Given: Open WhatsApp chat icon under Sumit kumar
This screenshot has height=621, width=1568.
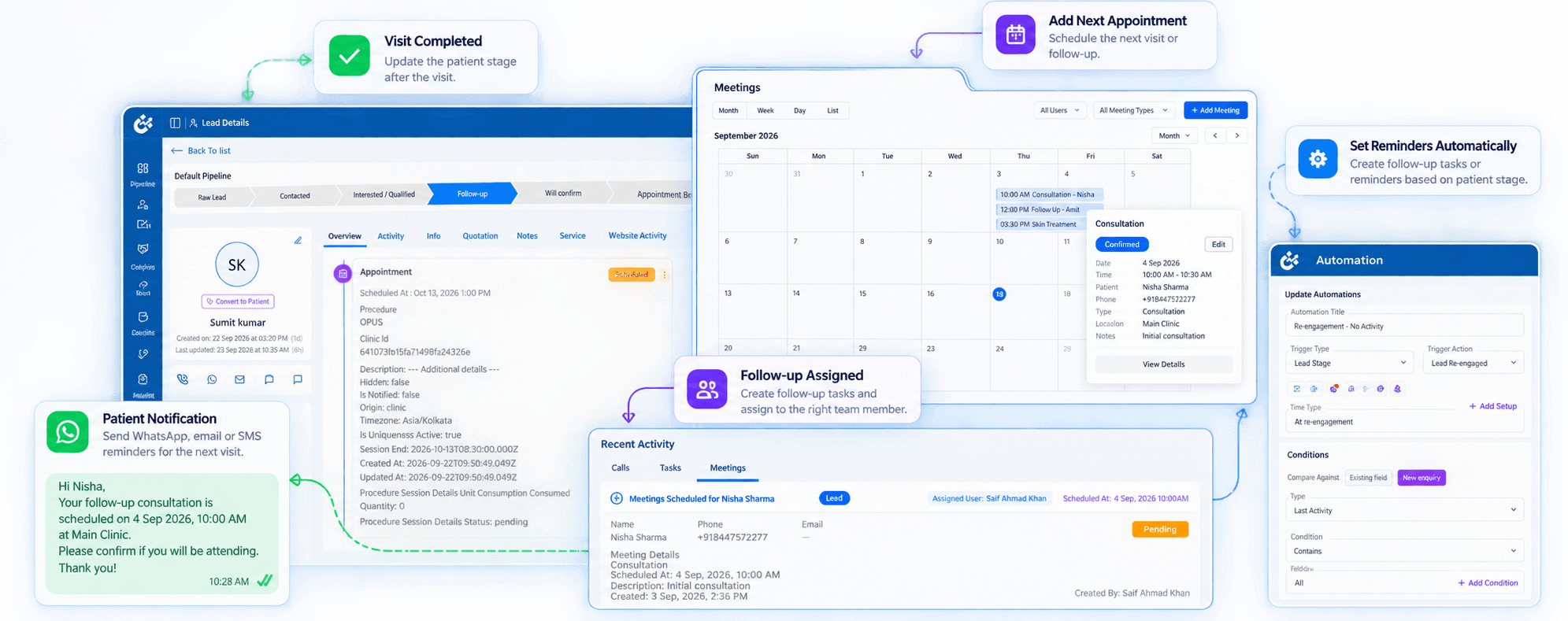Looking at the screenshot, I should coord(212,379).
